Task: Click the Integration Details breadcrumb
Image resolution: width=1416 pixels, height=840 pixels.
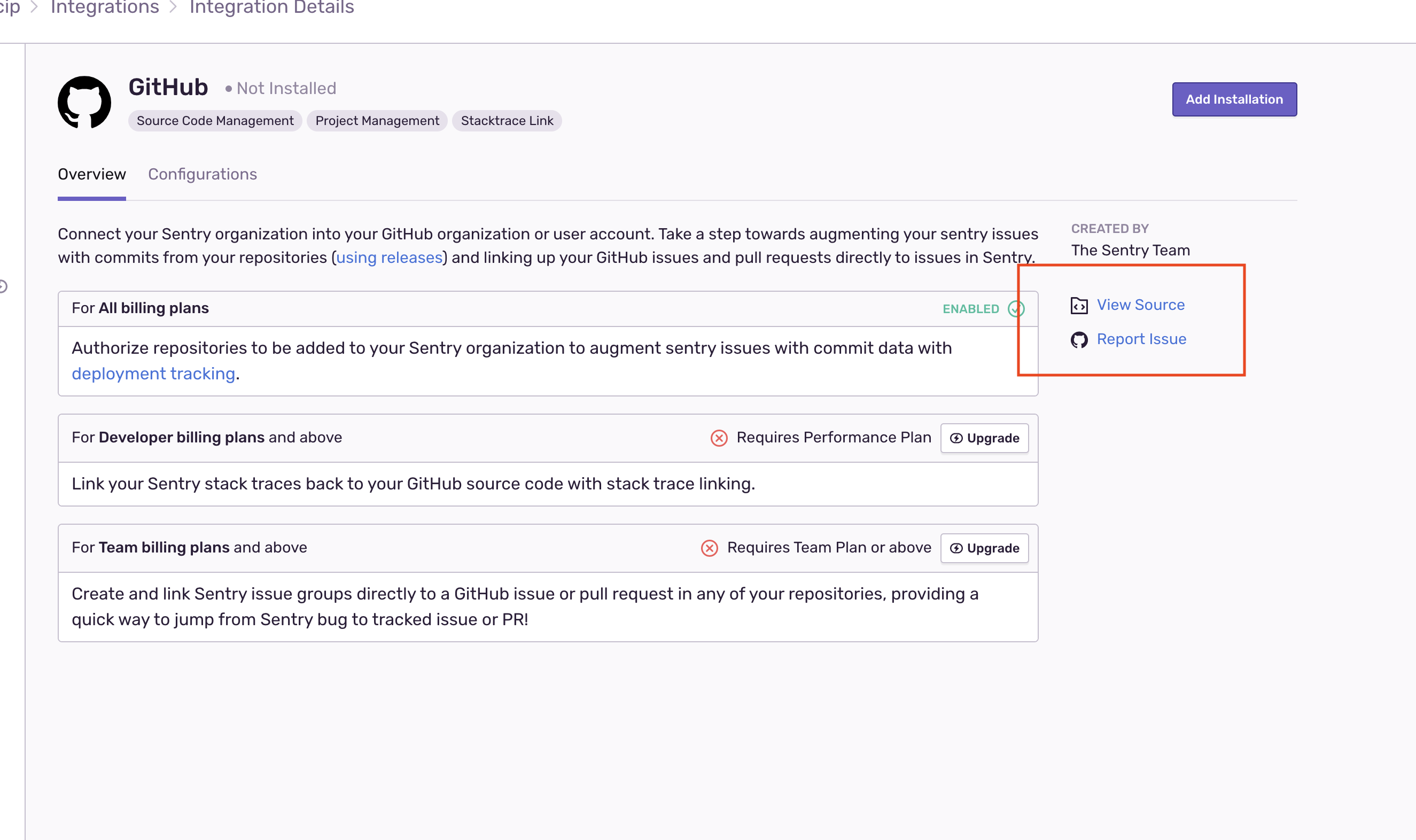Action: (x=271, y=7)
